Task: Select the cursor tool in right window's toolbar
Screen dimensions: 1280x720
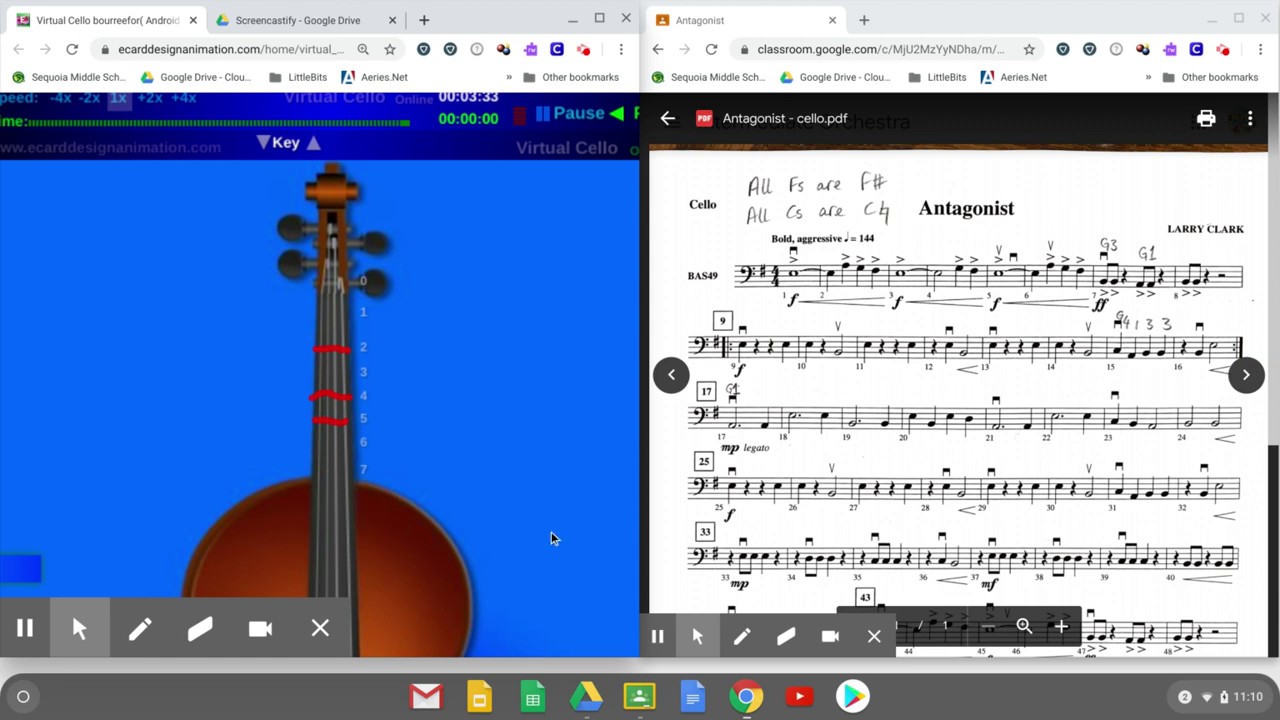Action: click(697, 636)
